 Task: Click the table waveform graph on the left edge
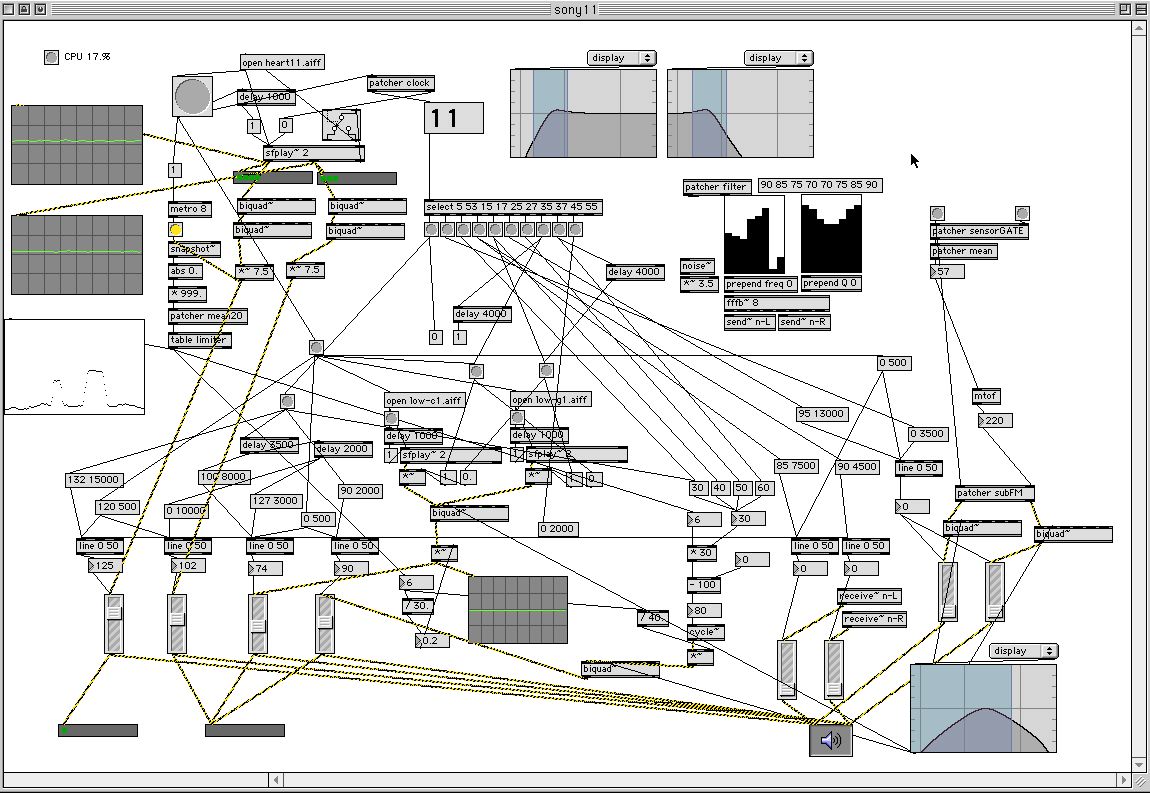[74, 367]
